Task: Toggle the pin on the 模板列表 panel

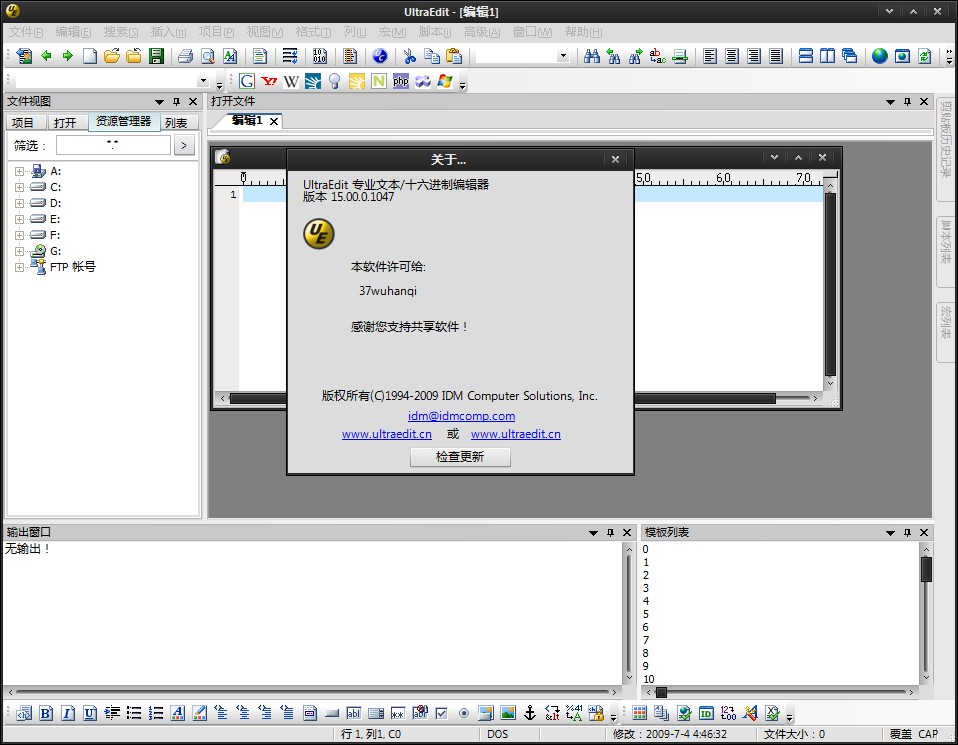Action: [907, 533]
